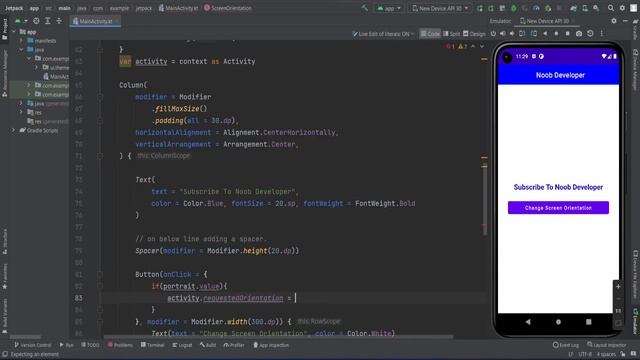
Task: Click the hammer Make Project icon
Action: click(x=364, y=8)
